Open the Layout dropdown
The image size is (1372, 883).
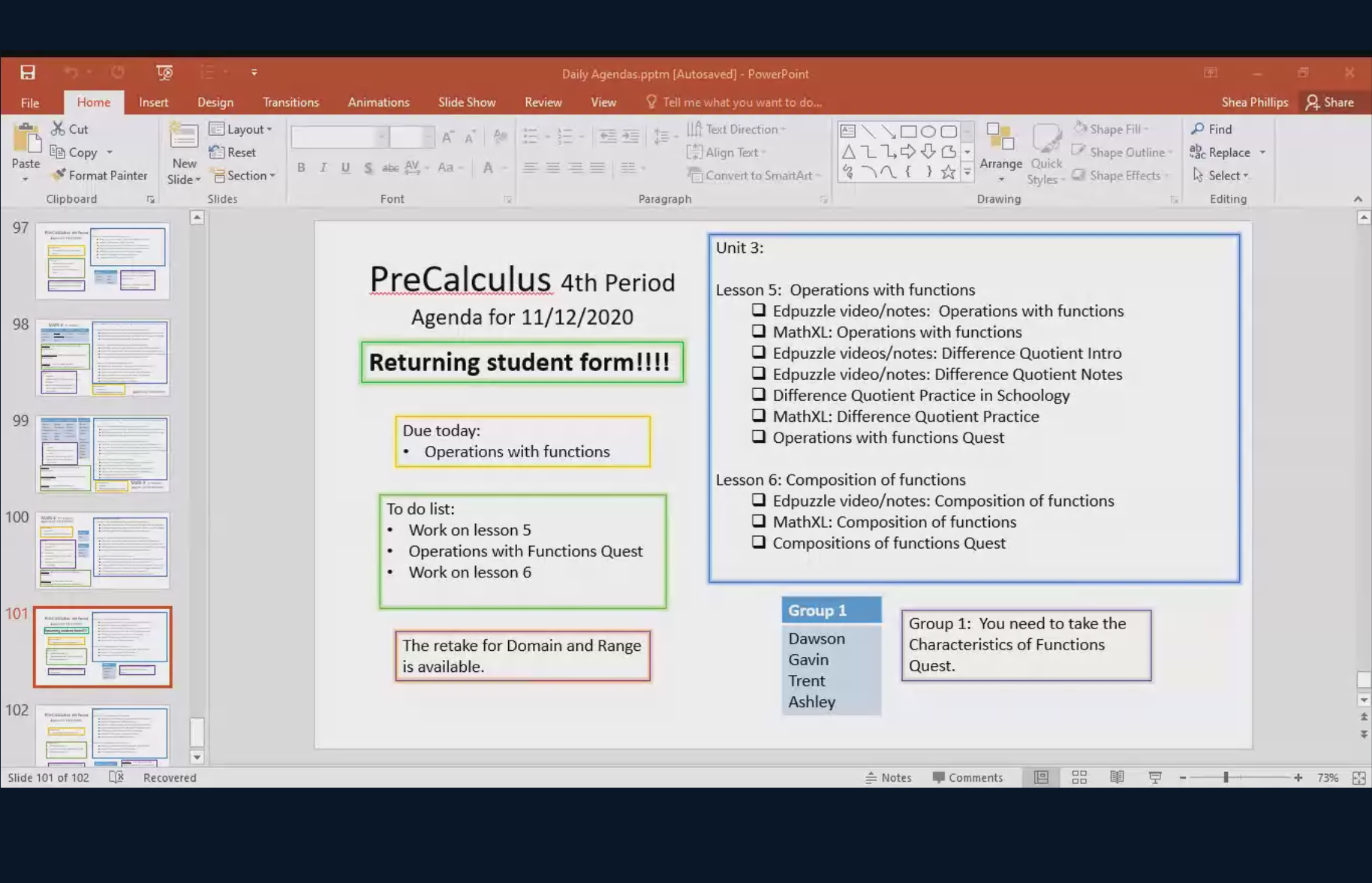coord(240,129)
